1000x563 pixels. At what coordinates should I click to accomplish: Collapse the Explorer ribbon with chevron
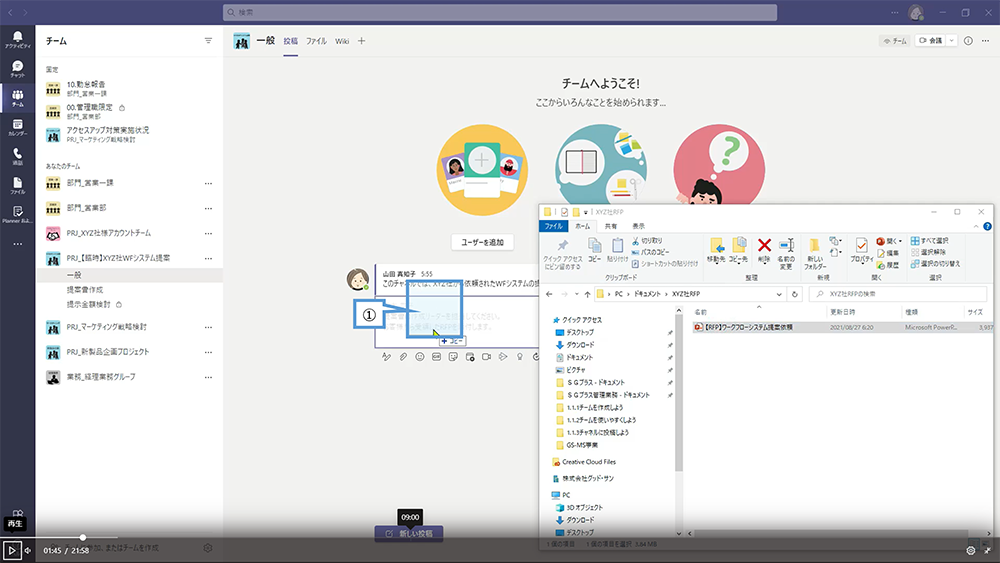976,226
